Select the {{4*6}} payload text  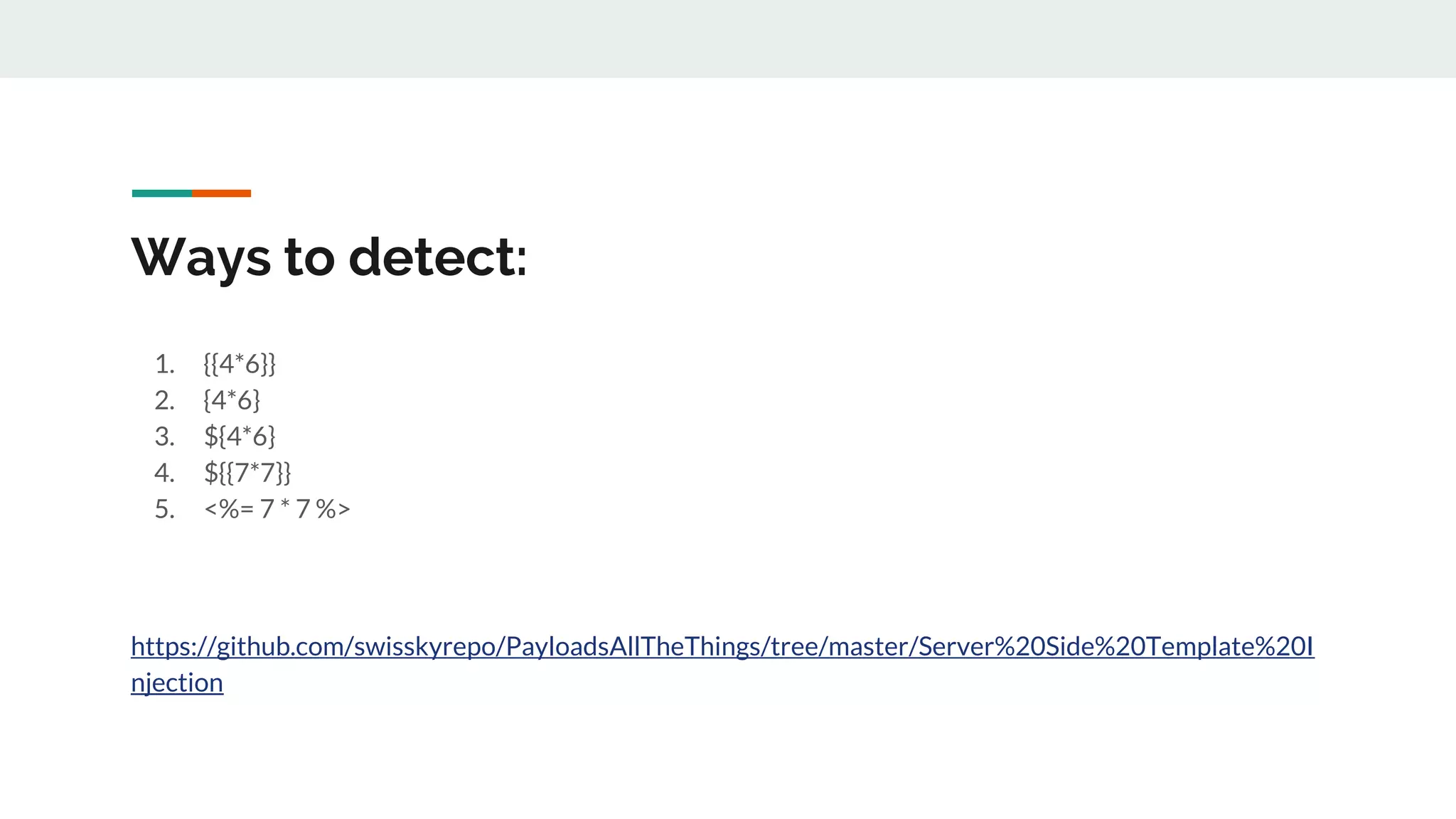point(239,364)
